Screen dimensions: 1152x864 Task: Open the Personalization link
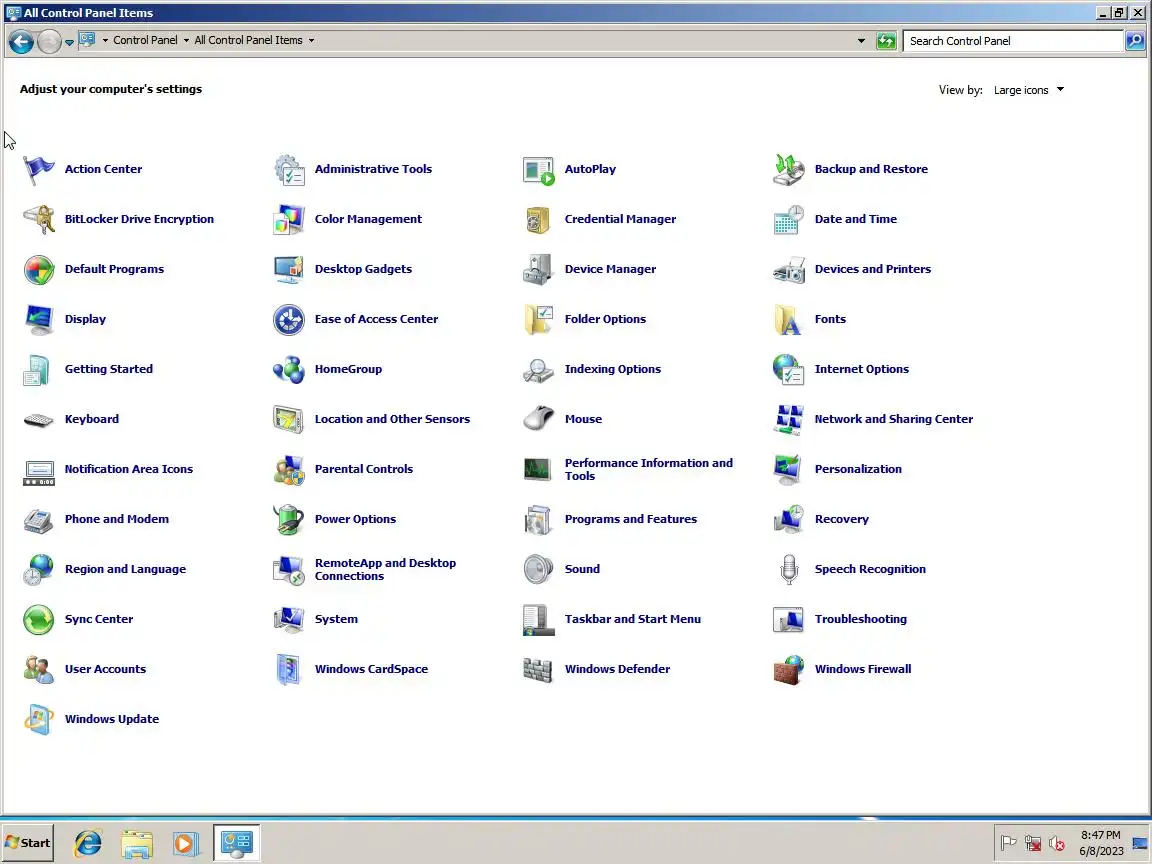857,469
